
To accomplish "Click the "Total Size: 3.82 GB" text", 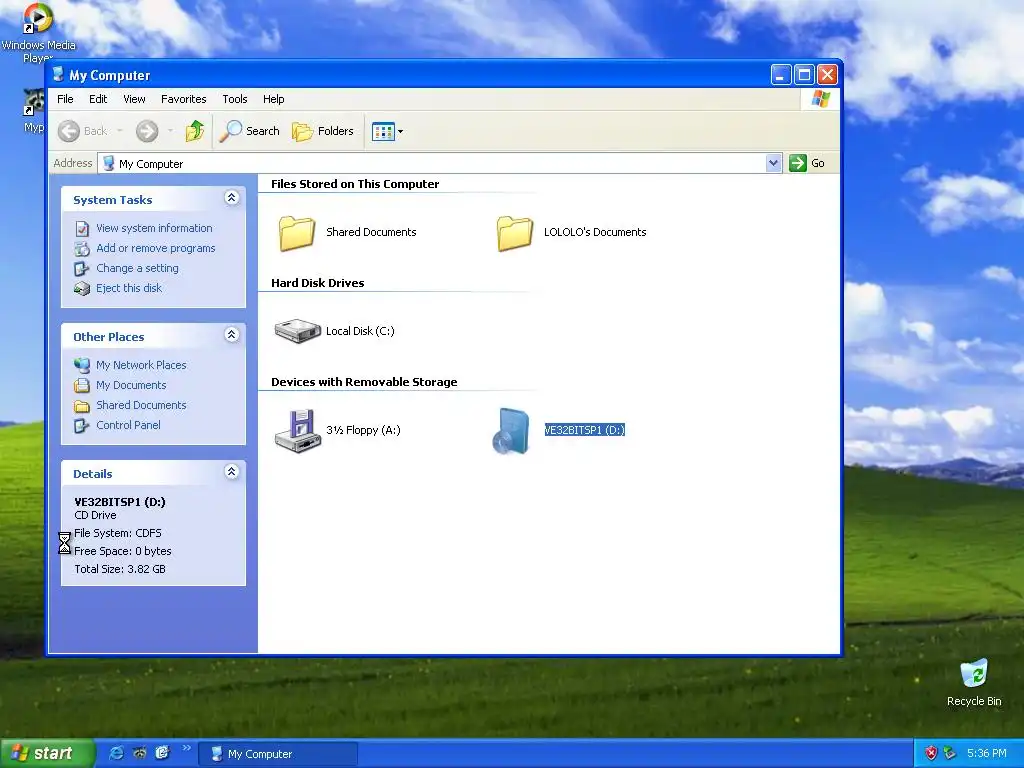I will click(120, 569).
